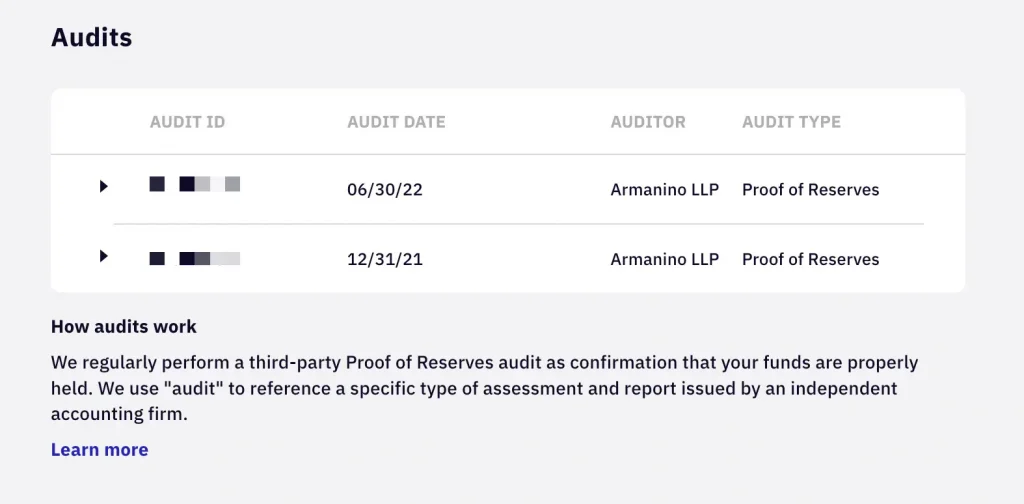Click the Auditor column header
1024x504 pixels.
pyautogui.click(x=648, y=122)
